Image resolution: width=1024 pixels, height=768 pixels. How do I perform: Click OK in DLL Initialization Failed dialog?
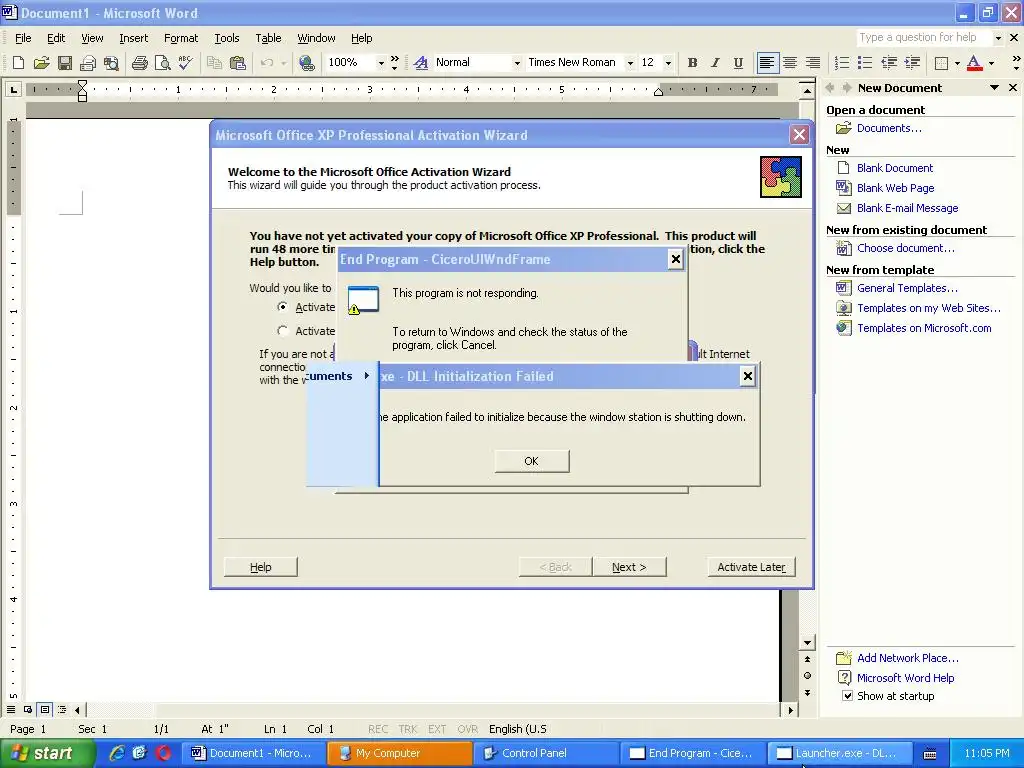[x=532, y=461]
